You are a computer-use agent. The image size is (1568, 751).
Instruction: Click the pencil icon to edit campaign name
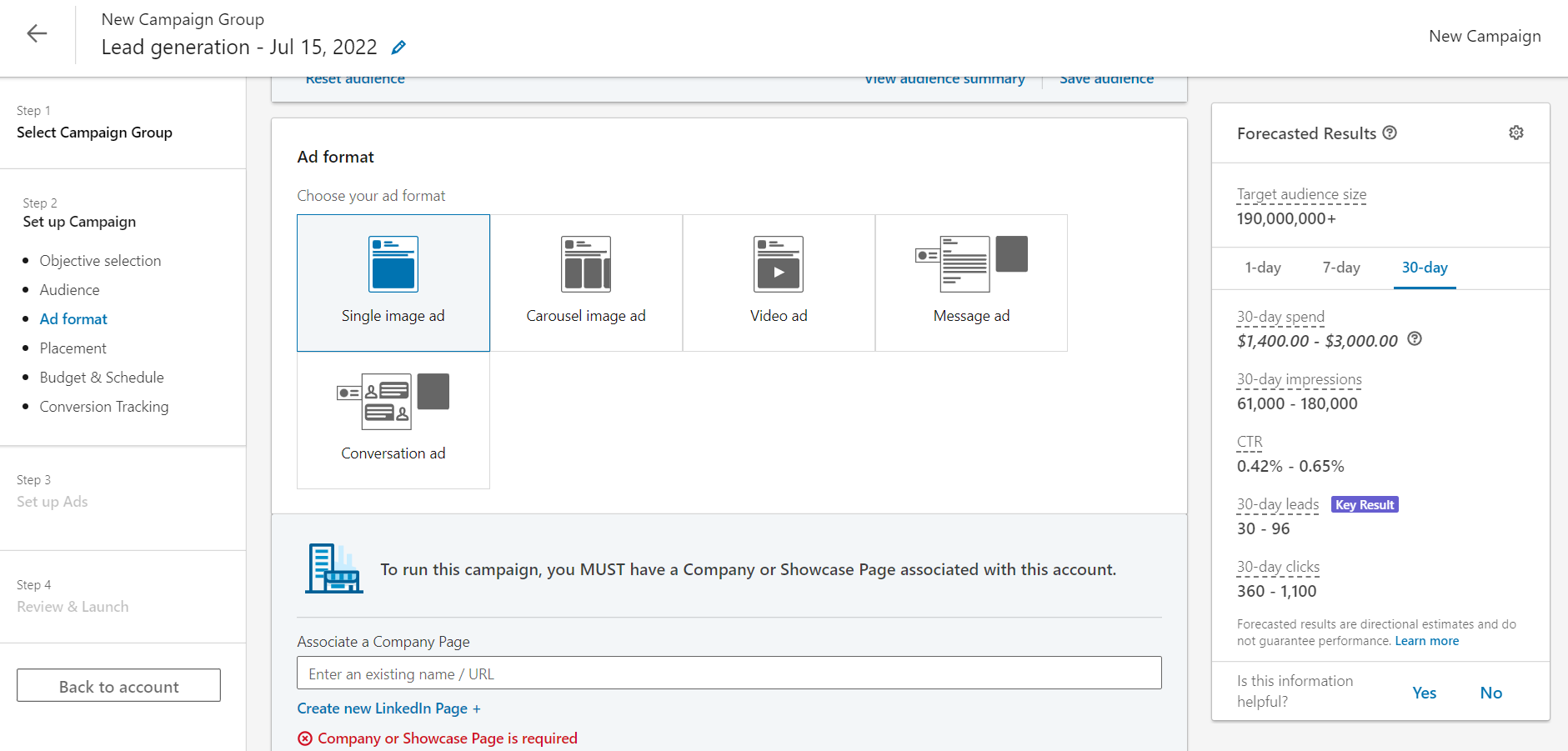coord(399,48)
